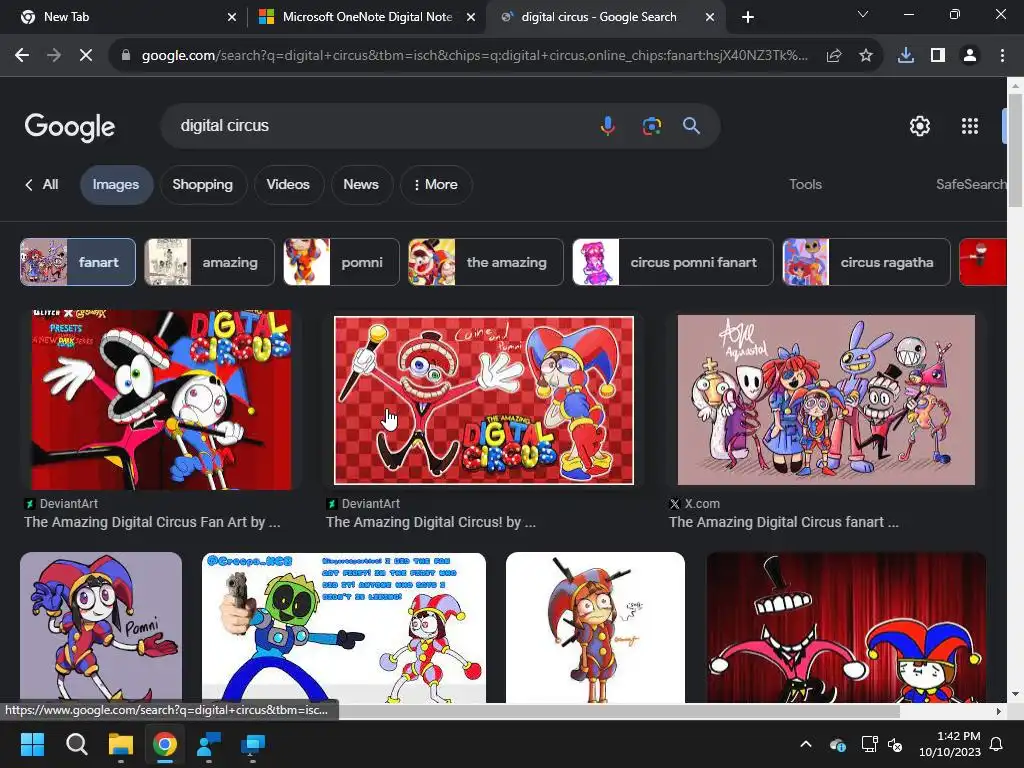Open the Windows Start menu

tap(32, 744)
